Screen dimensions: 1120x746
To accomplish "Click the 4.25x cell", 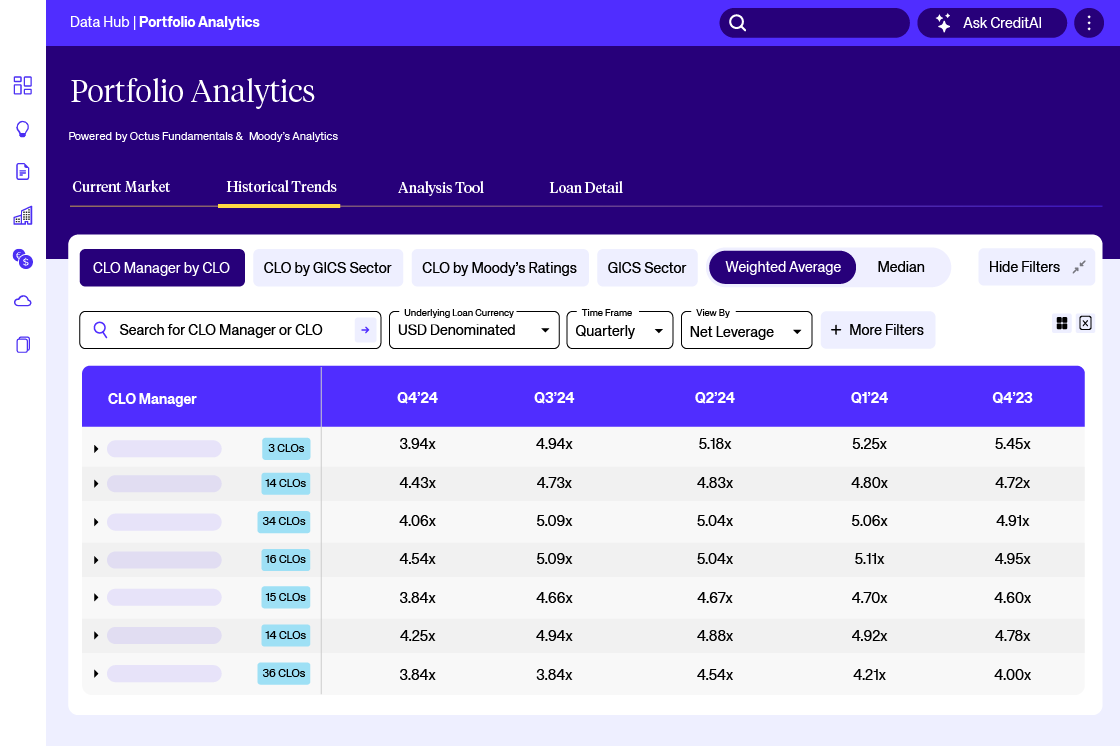I will pos(417,636).
